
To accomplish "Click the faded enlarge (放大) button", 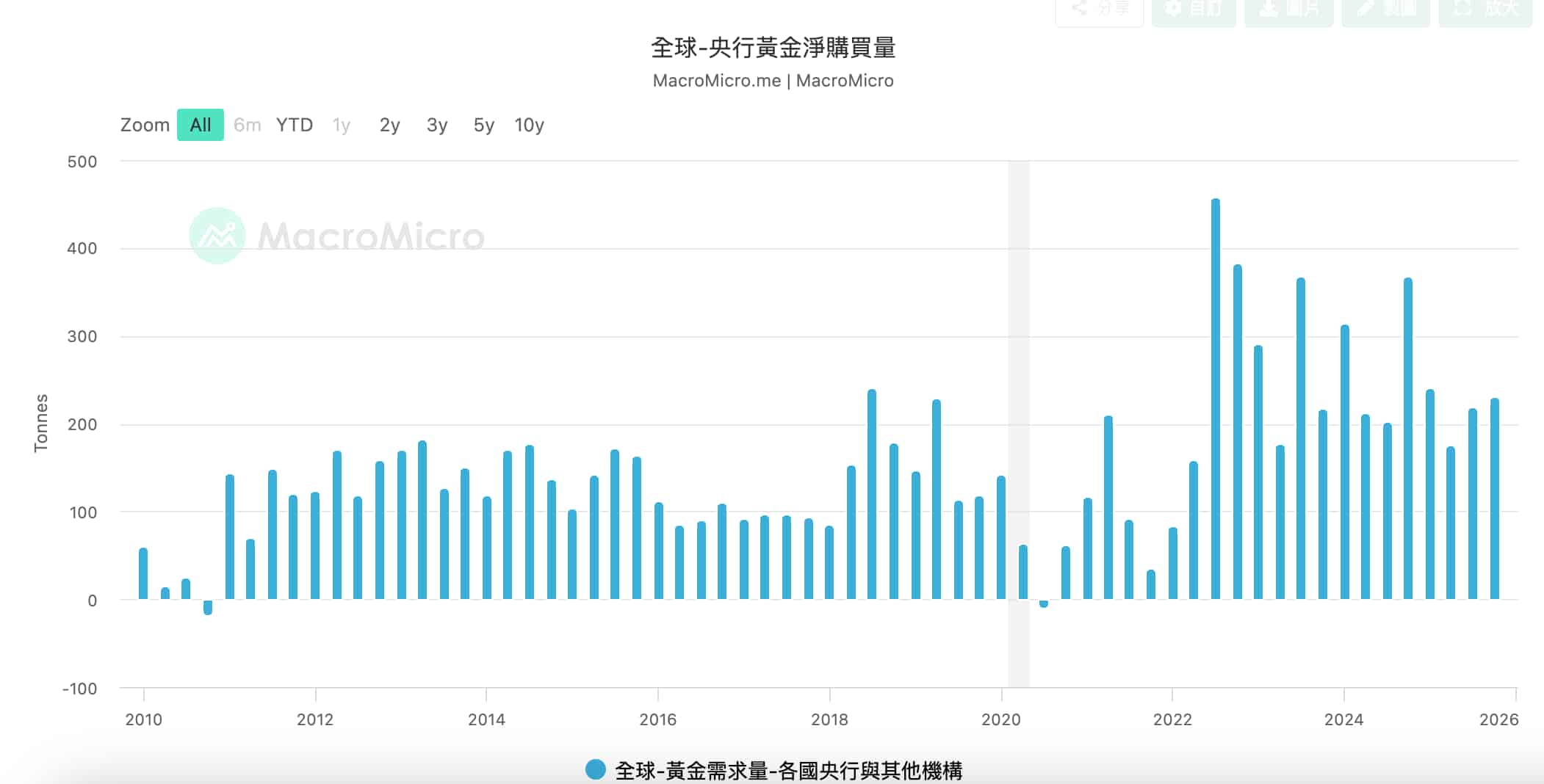I will 1485,10.
